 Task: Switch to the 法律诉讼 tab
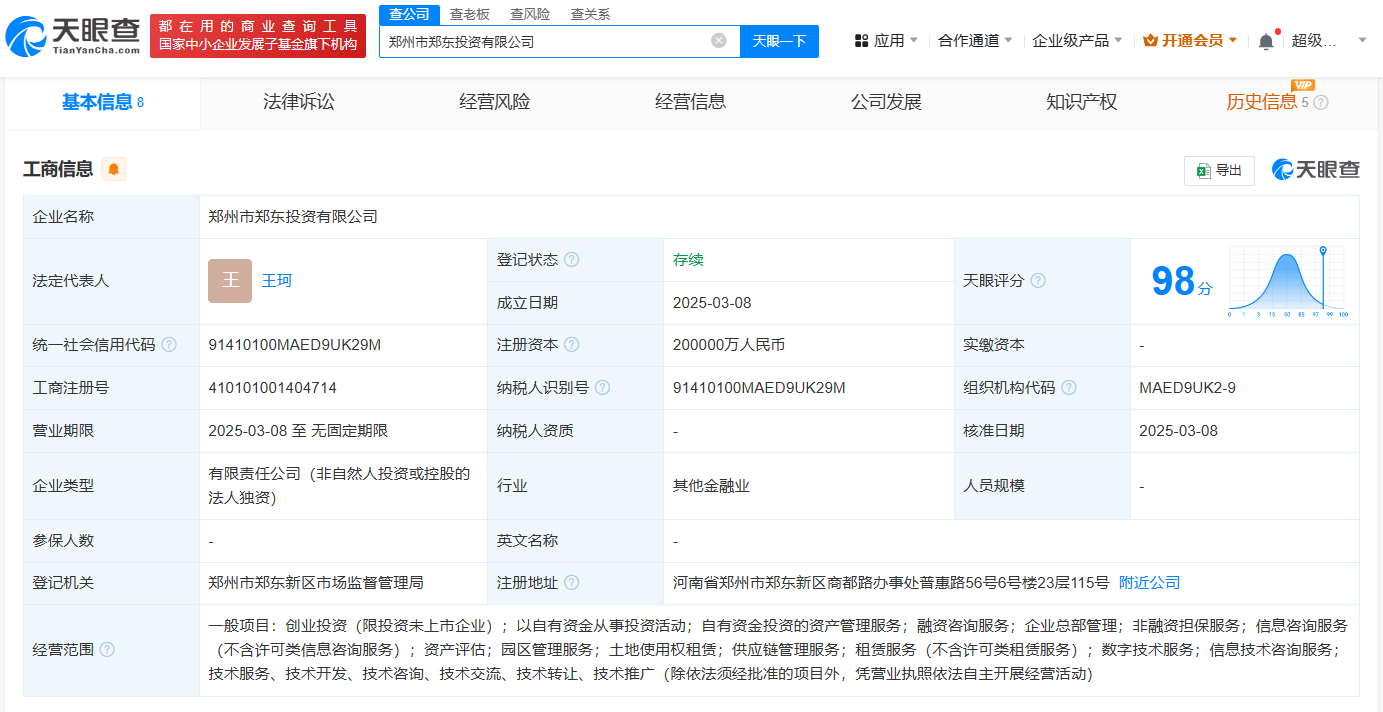point(299,102)
